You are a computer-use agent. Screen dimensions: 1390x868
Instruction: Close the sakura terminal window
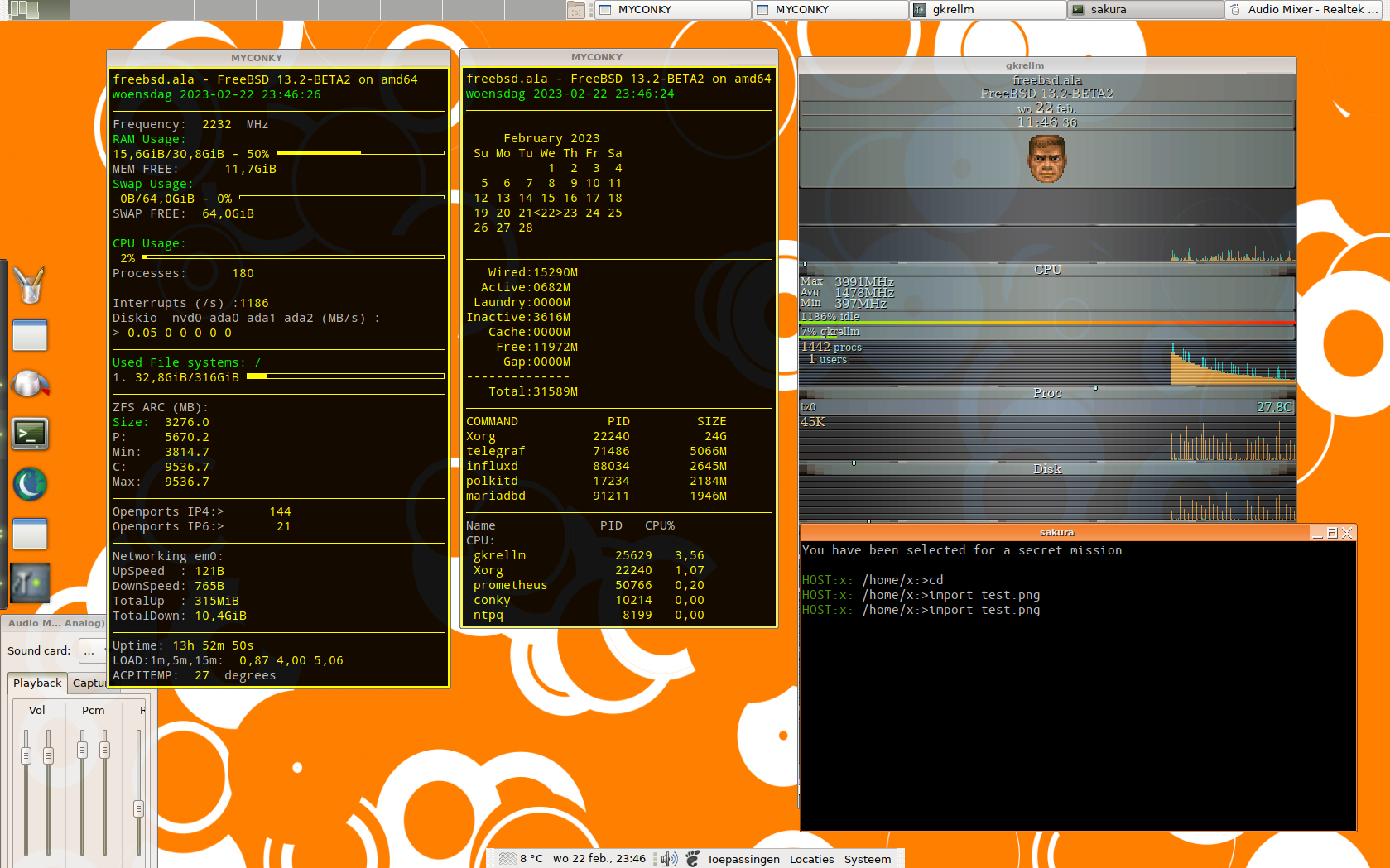1347,533
